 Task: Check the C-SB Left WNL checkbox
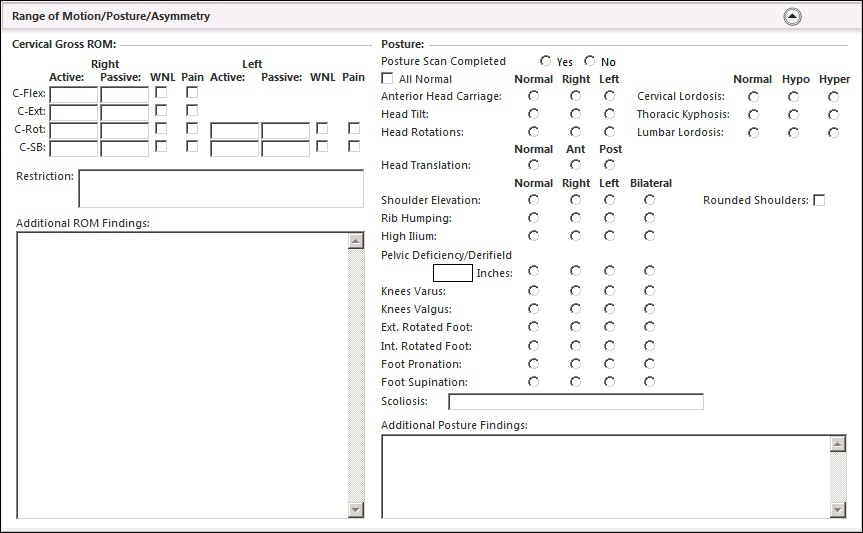point(322,146)
